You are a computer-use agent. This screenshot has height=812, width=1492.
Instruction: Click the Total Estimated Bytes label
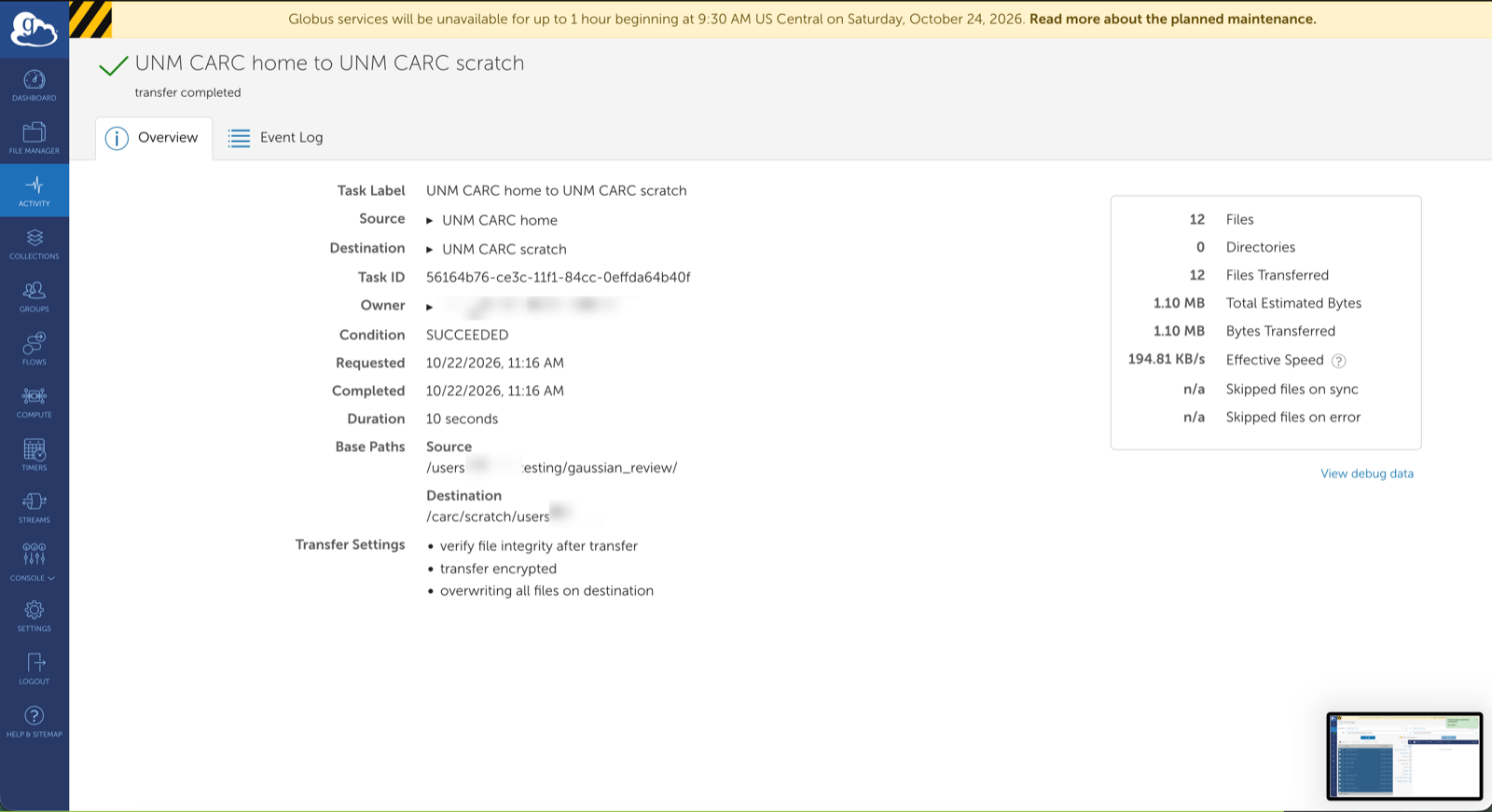point(1293,303)
